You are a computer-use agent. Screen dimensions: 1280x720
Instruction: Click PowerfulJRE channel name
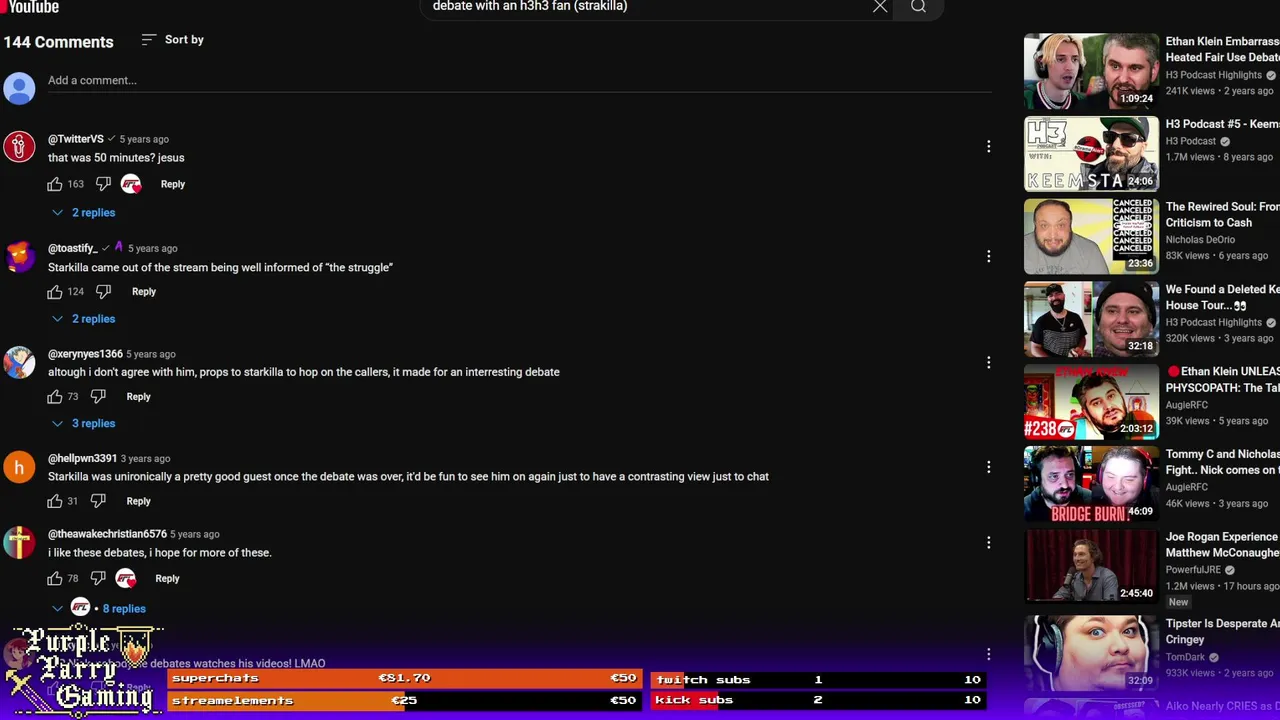click(x=1194, y=570)
